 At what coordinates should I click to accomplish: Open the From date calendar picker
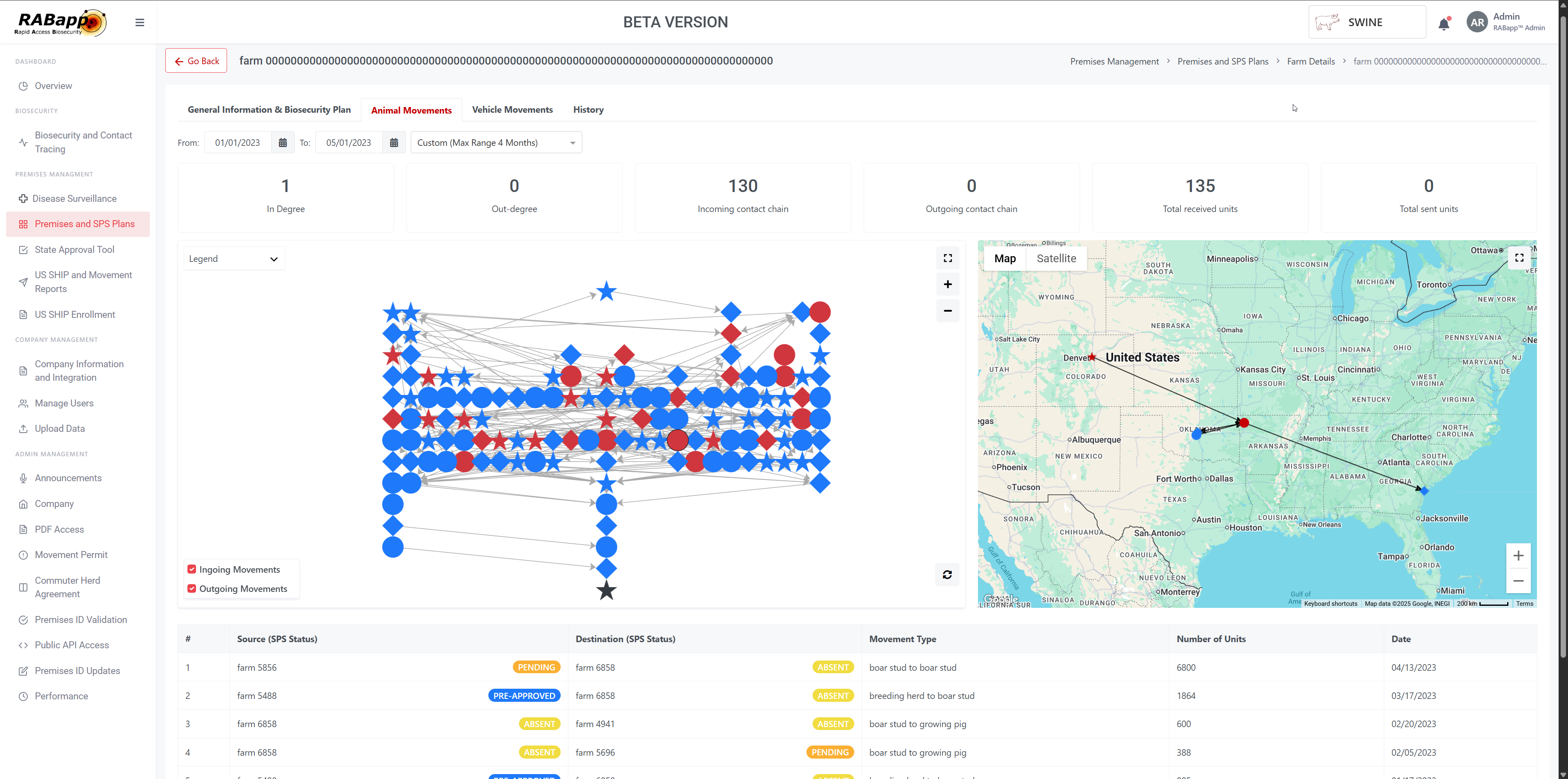pos(283,142)
